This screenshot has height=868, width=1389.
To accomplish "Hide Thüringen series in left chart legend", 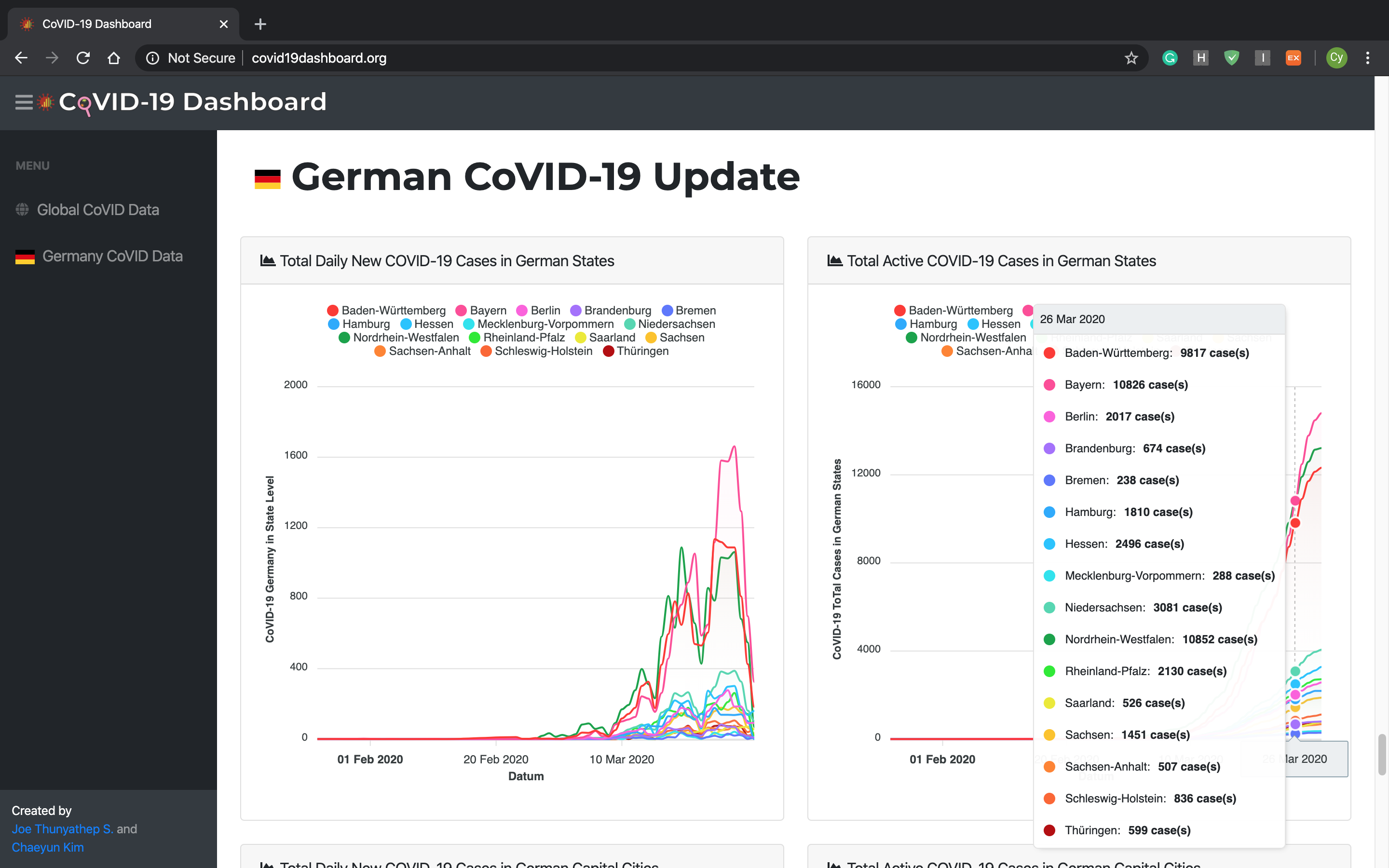I will click(636, 352).
